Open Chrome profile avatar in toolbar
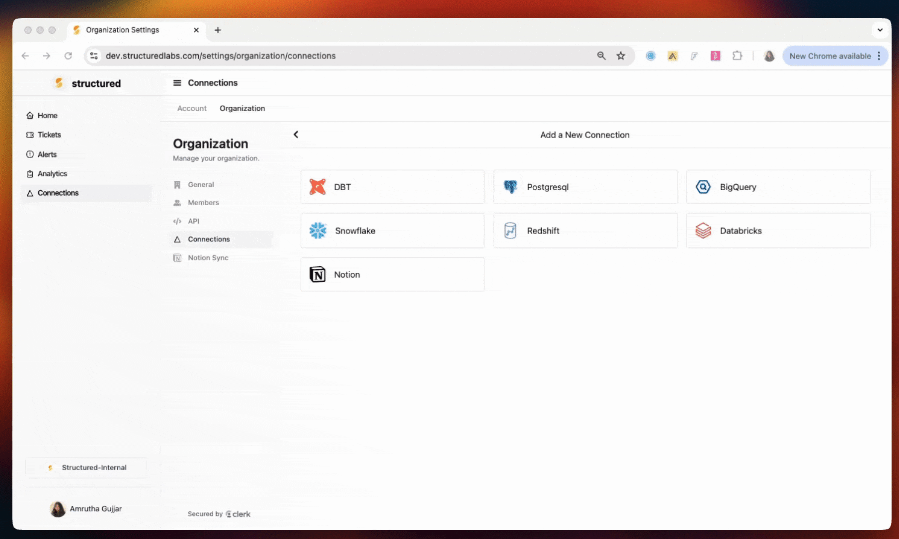The width and height of the screenshot is (899, 539). (x=769, y=56)
